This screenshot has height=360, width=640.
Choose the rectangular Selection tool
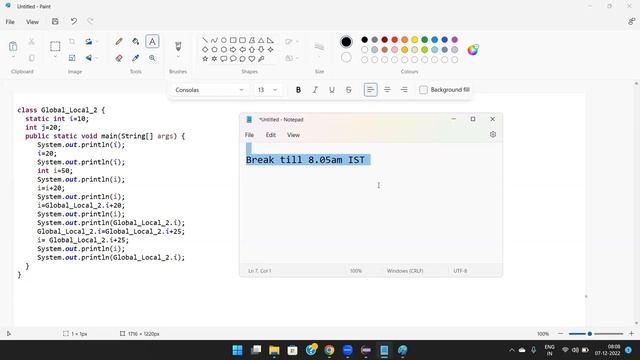(x=55, y=46)
